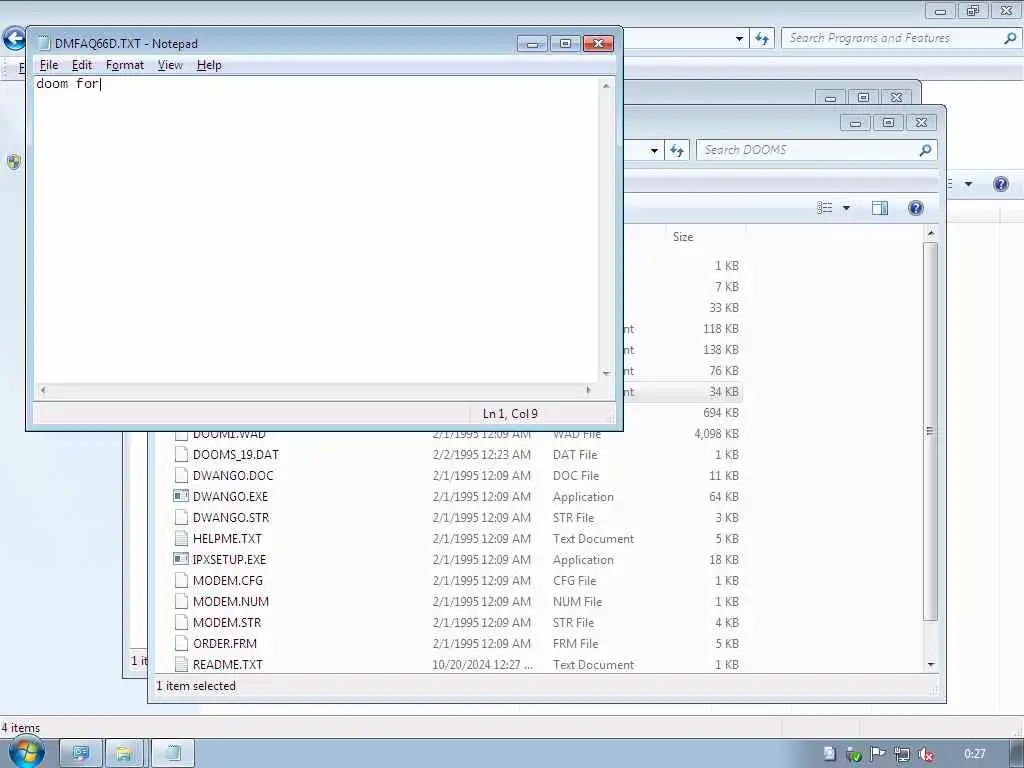Click the magnifier icon in Search Programs and Features
The image size is (1024, 768).
point(1010,38)
